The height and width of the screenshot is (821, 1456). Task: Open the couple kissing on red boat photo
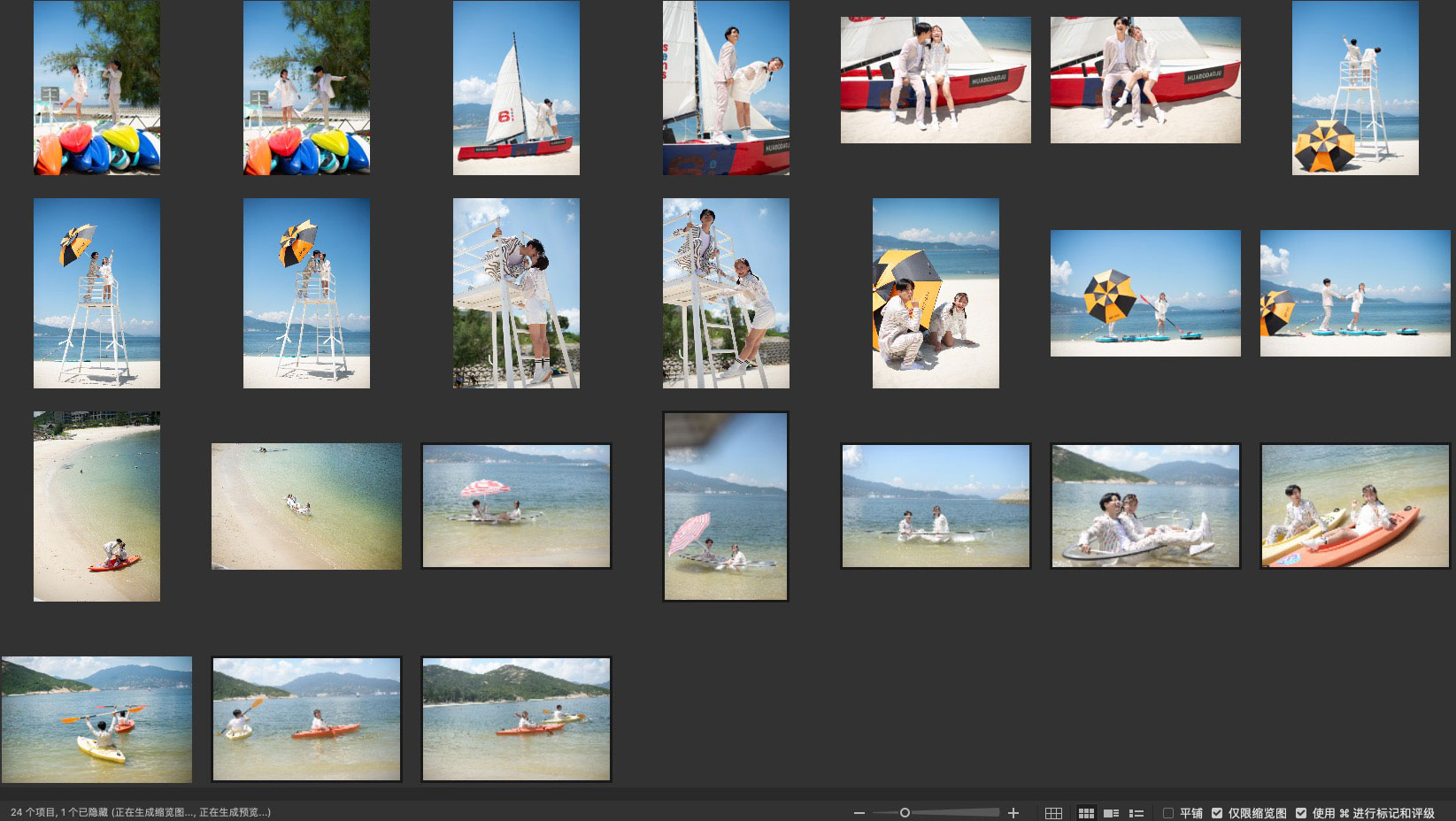click(936, 80)
